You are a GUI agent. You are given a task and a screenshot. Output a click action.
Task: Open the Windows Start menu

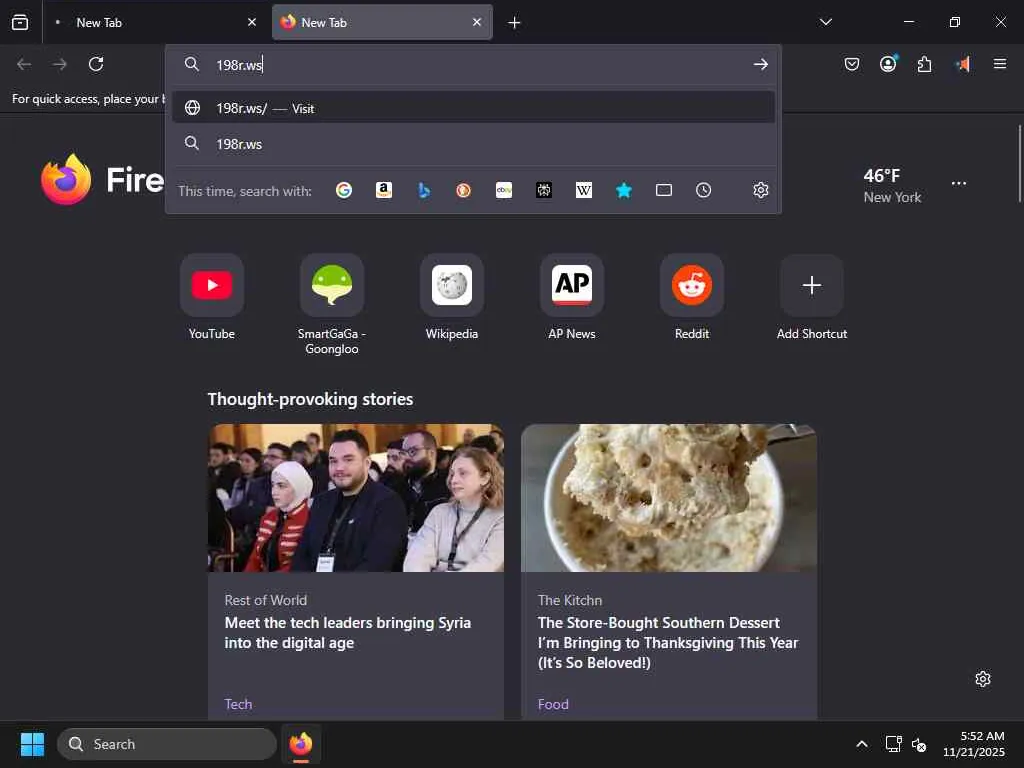pyautogui.click(x=32, y=744)
